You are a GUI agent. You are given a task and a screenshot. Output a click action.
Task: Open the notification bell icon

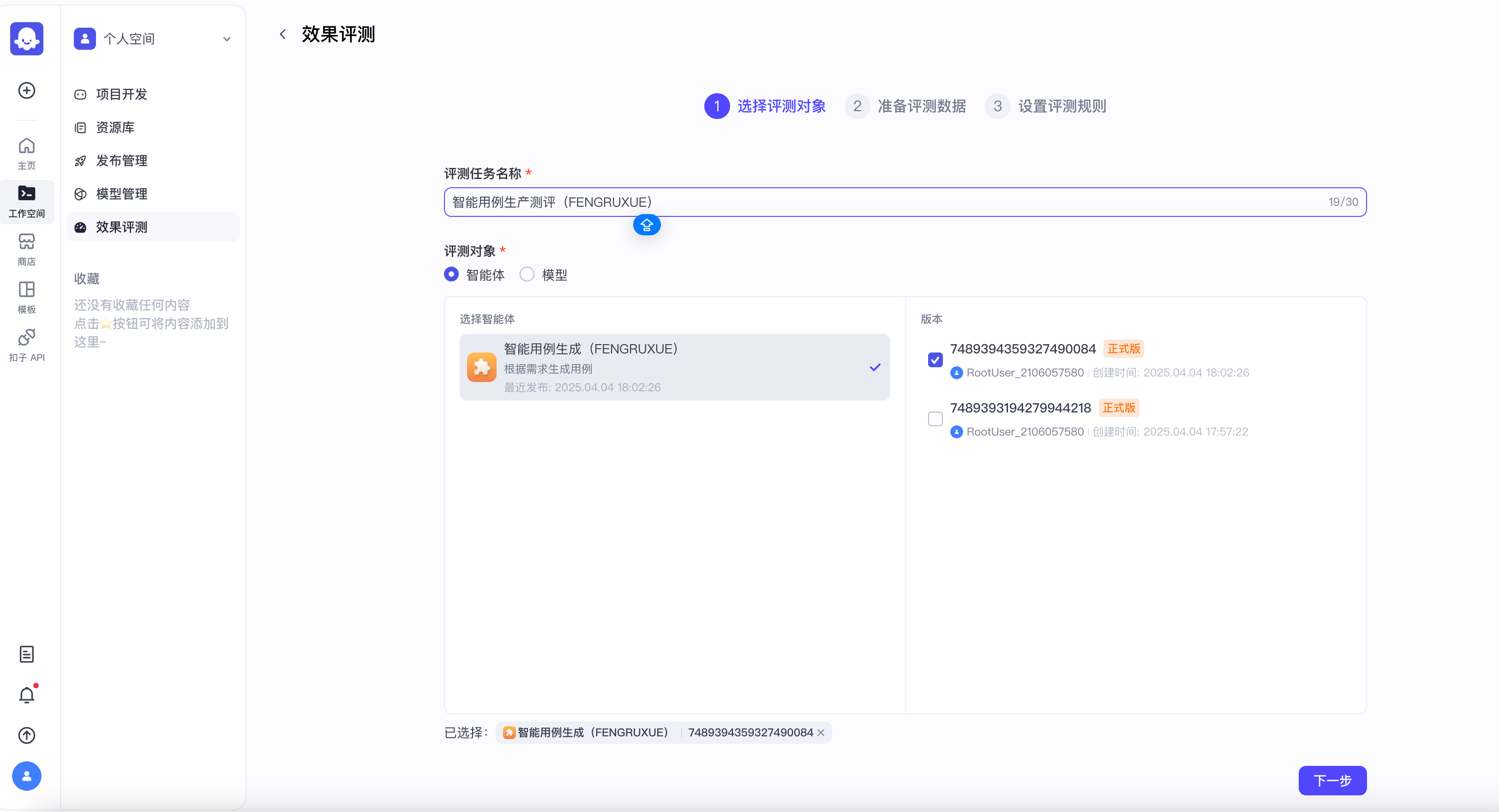(27, 694)
